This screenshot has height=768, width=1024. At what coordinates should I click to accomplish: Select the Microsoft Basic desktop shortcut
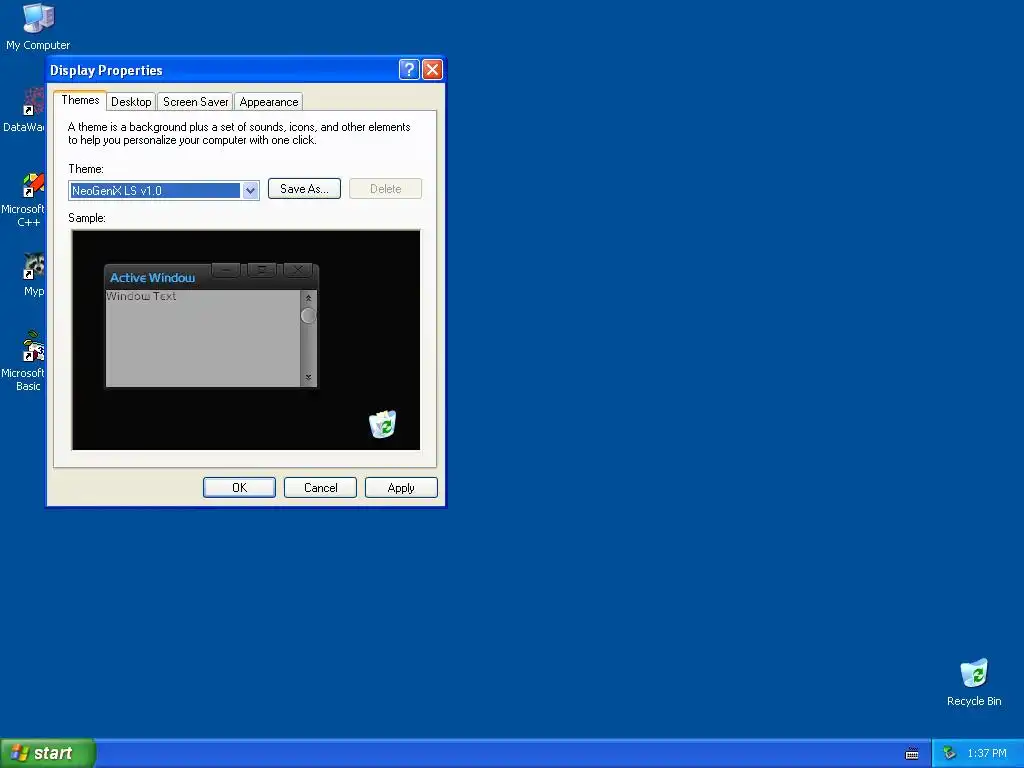(24, 361)
